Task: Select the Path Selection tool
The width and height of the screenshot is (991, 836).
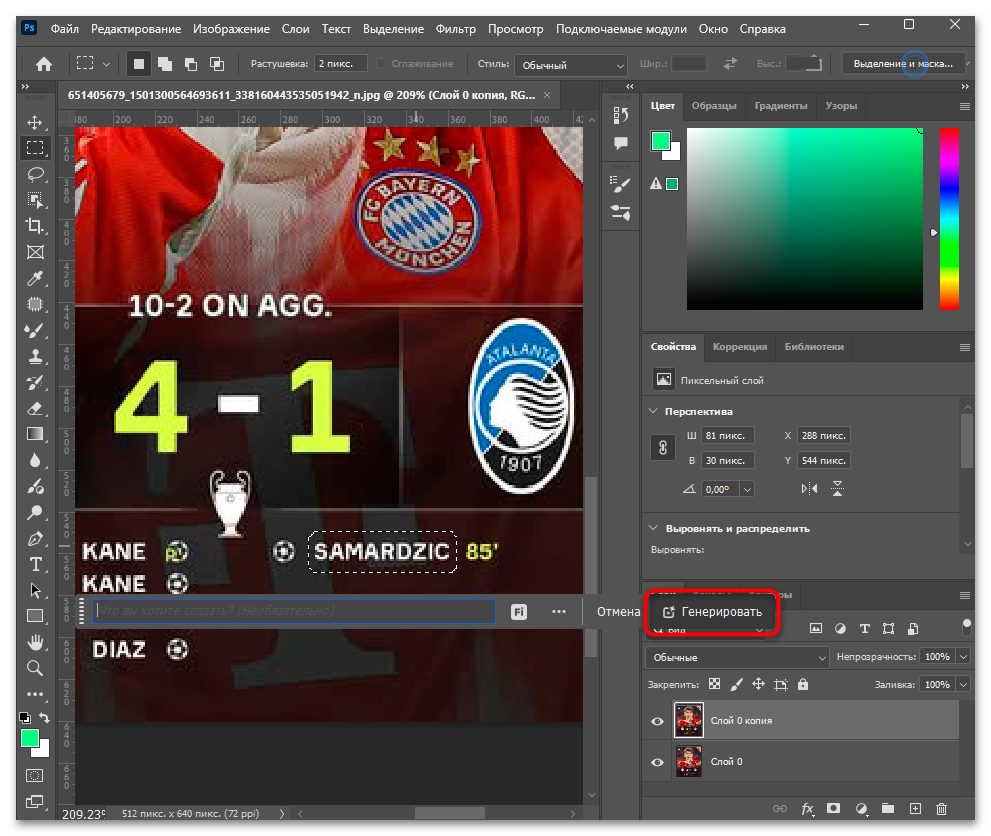Action: [x=35, y=590]
